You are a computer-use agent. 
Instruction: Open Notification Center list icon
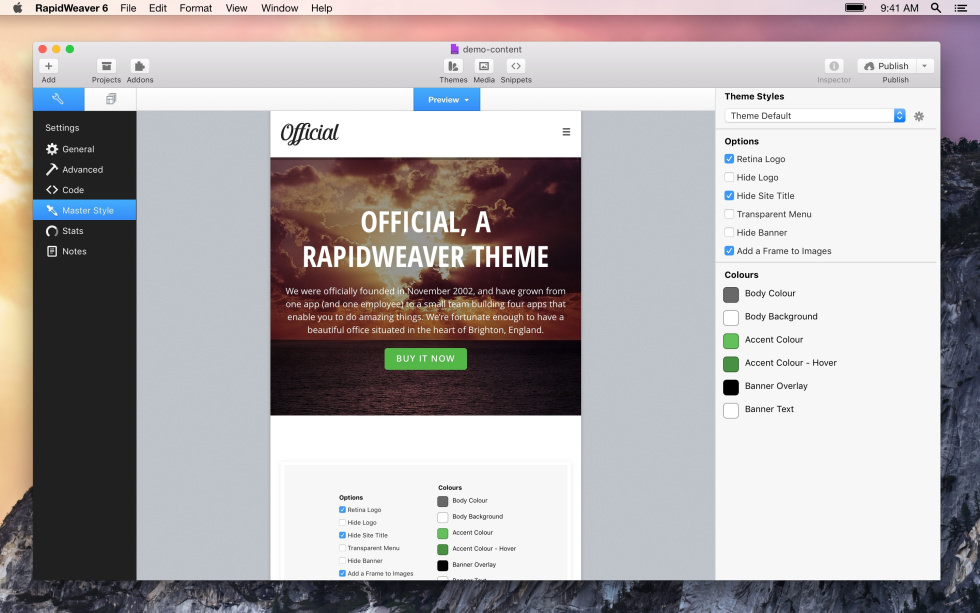coord(961,8)
